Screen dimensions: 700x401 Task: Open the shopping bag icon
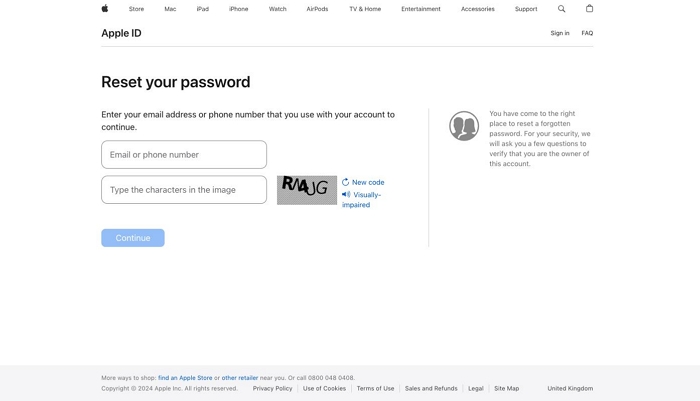(589, 8)
